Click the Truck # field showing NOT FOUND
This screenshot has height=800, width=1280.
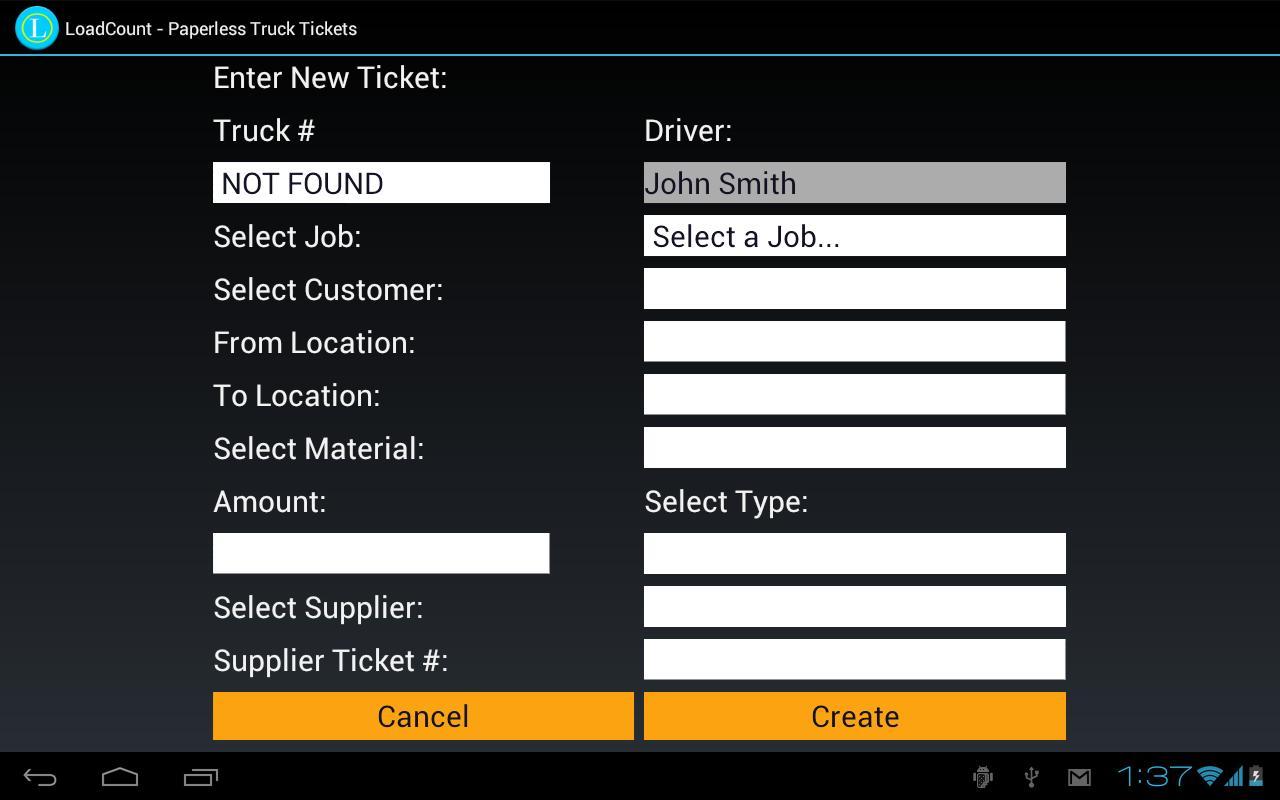coord(381,182)
